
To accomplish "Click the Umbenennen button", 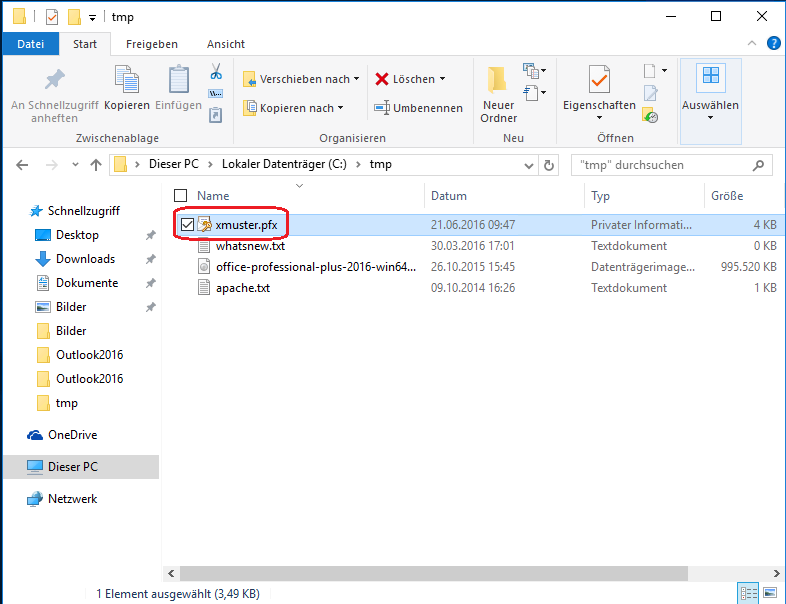I will (x=419, y=108).
